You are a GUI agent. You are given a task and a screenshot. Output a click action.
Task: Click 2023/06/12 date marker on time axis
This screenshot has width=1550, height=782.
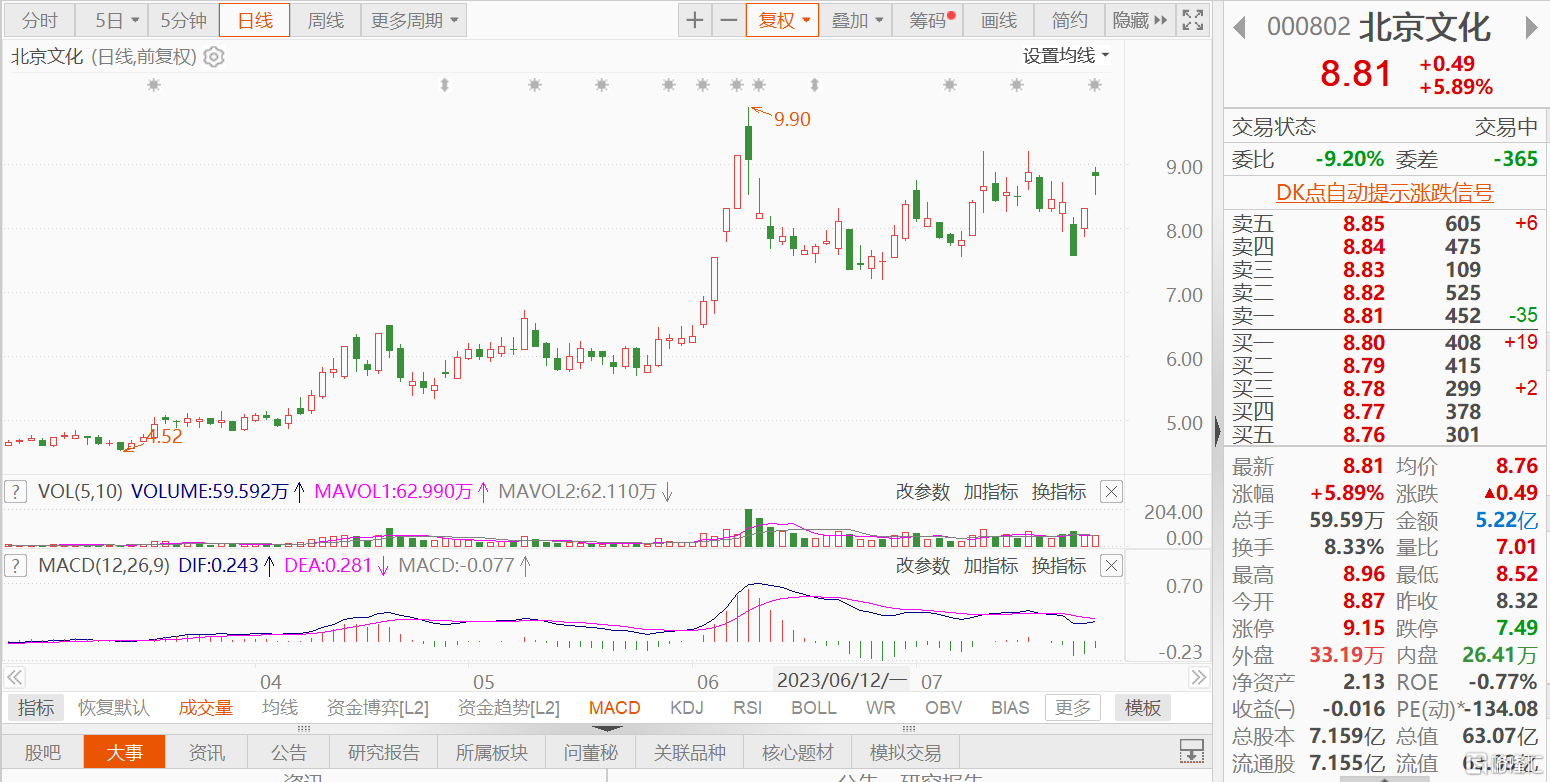point(841,681)
